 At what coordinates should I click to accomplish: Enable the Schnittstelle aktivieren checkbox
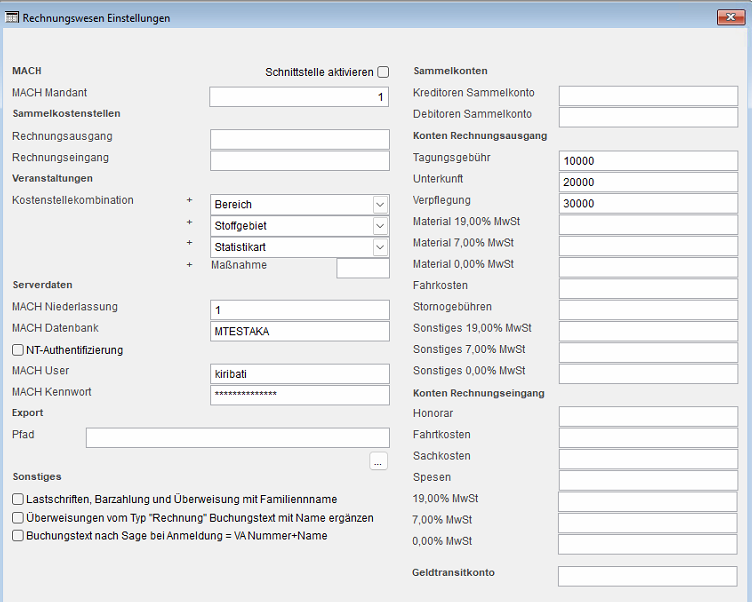coord(383,72)
